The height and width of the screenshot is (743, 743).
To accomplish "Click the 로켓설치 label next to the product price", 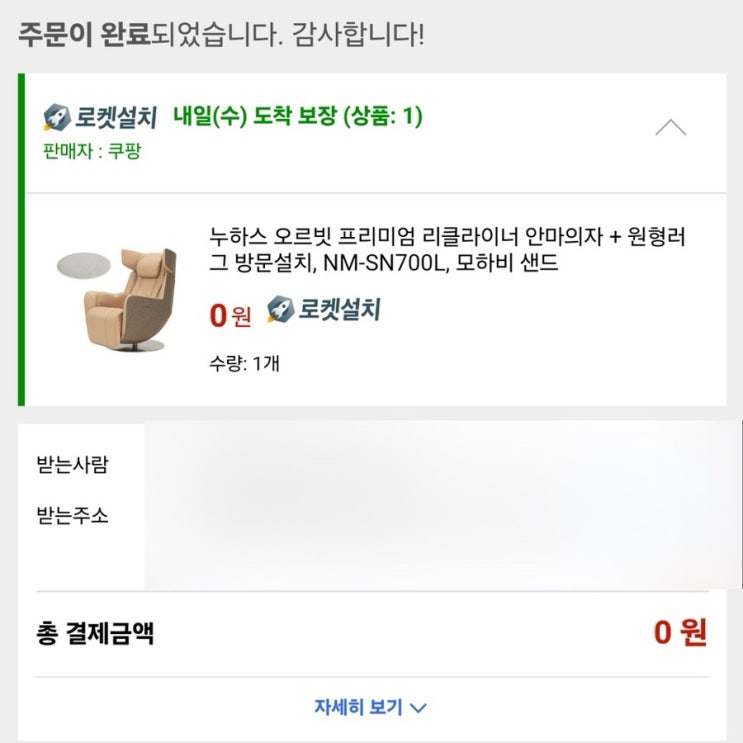I will coord(338,310).
